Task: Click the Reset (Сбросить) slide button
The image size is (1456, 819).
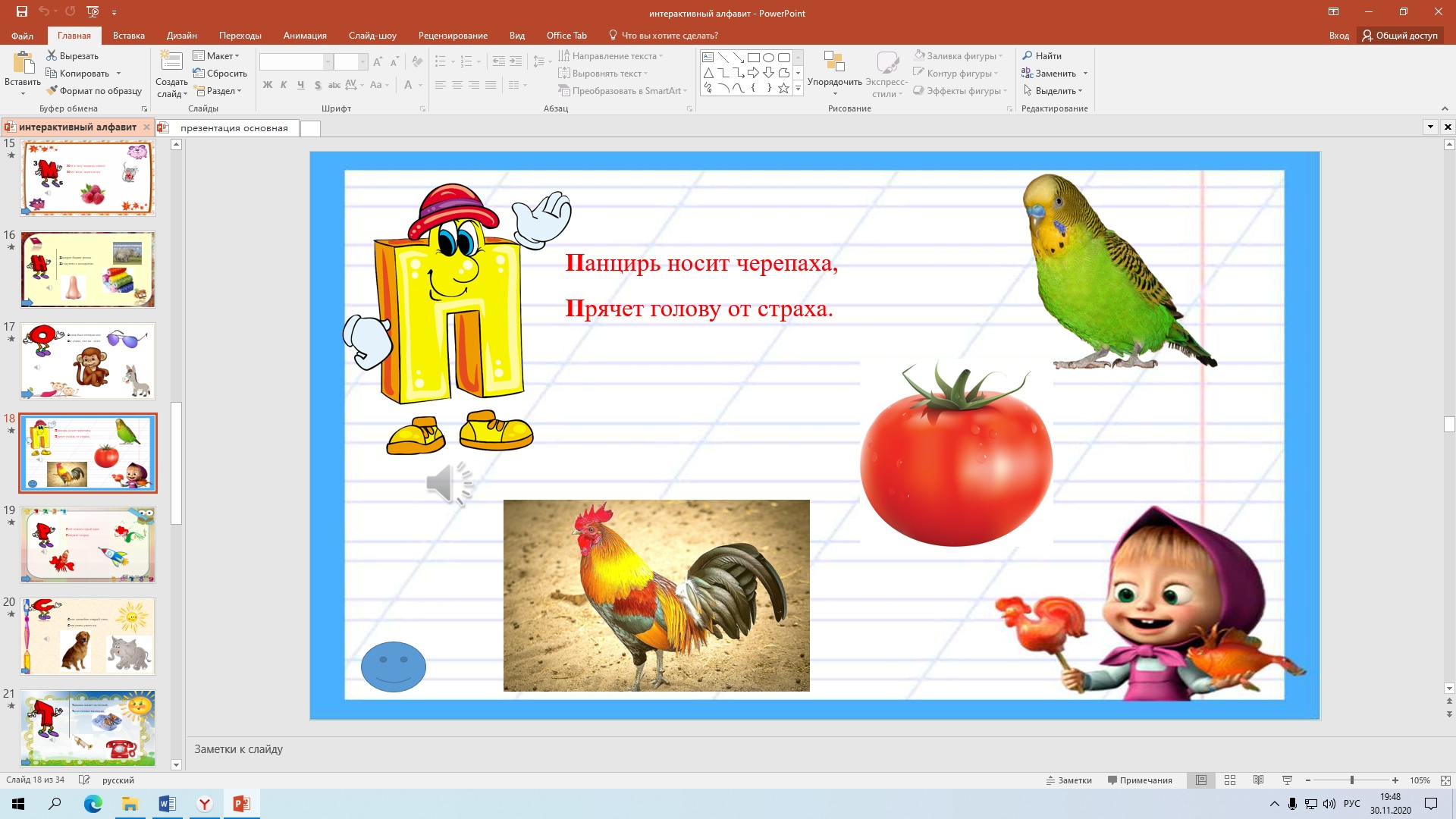Action: click(x=220, y=74)
